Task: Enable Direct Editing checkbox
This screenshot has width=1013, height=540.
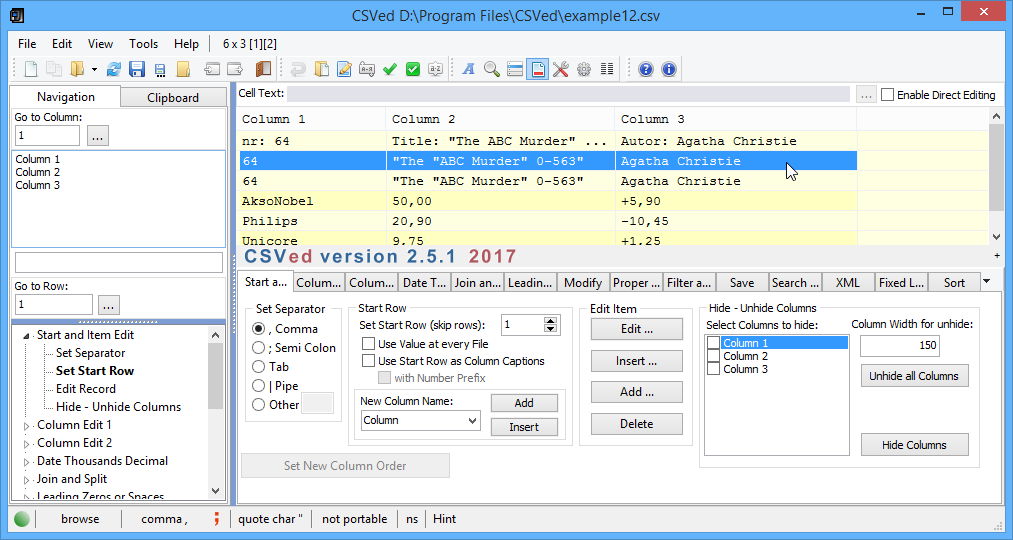Action: (x=888, y=95)
